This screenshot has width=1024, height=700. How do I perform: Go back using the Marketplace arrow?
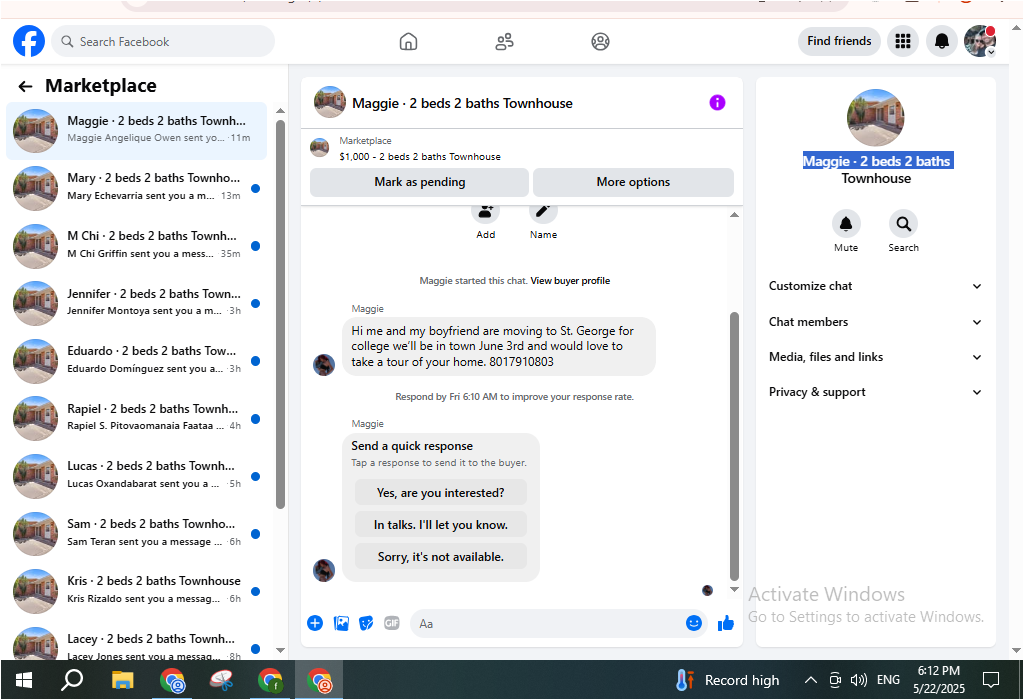[x=25, y=86]
